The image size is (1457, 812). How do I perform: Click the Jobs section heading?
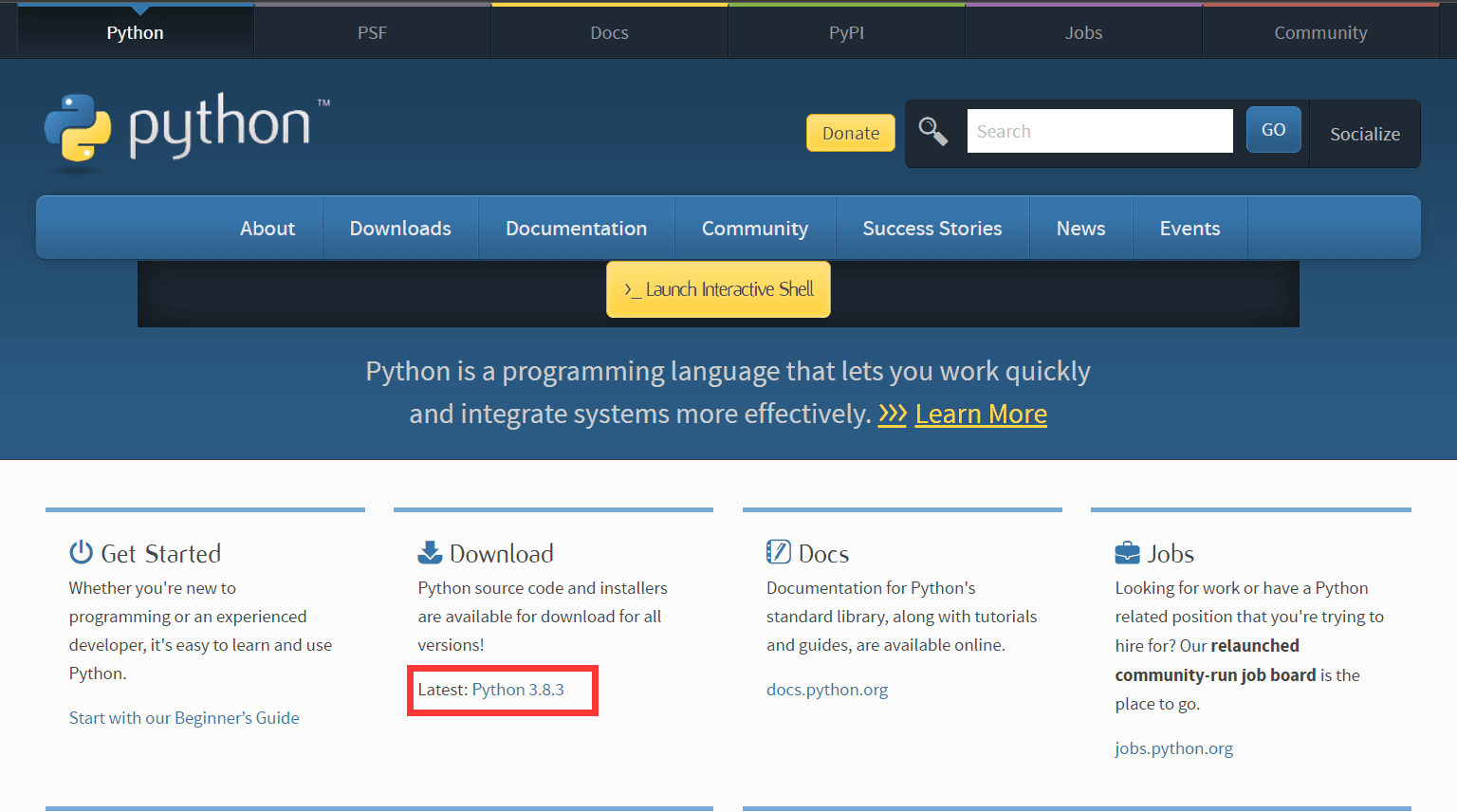tap(1171, 554)
